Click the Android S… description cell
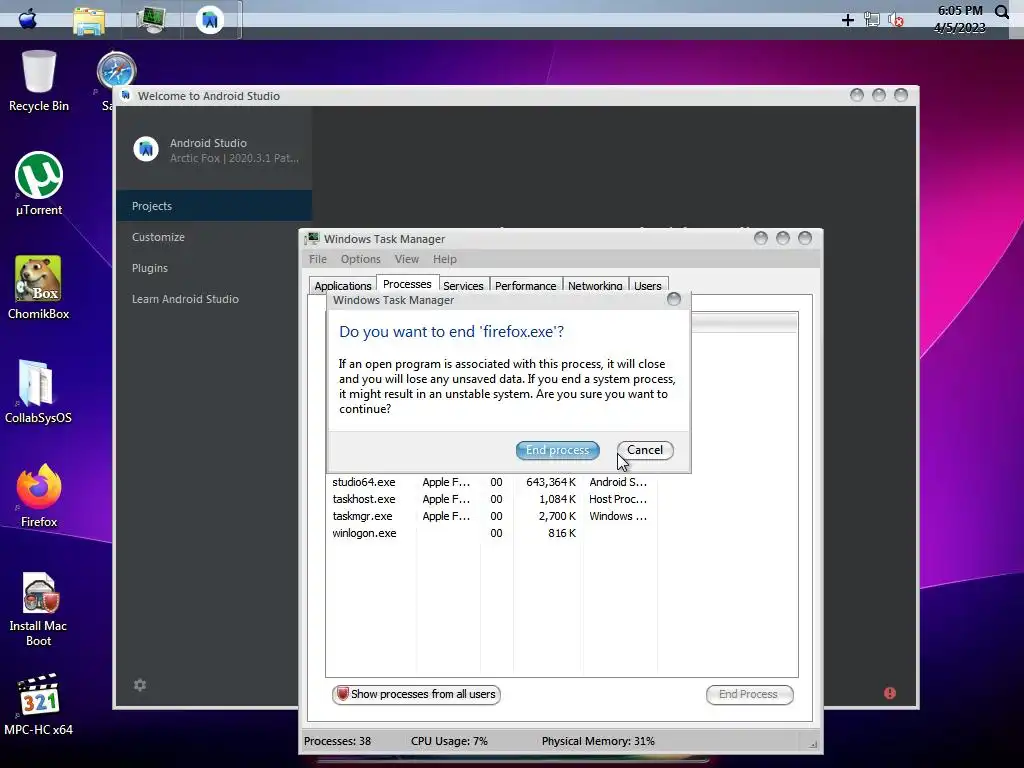Screen dimensions: 1024x768 pos(618,482)
